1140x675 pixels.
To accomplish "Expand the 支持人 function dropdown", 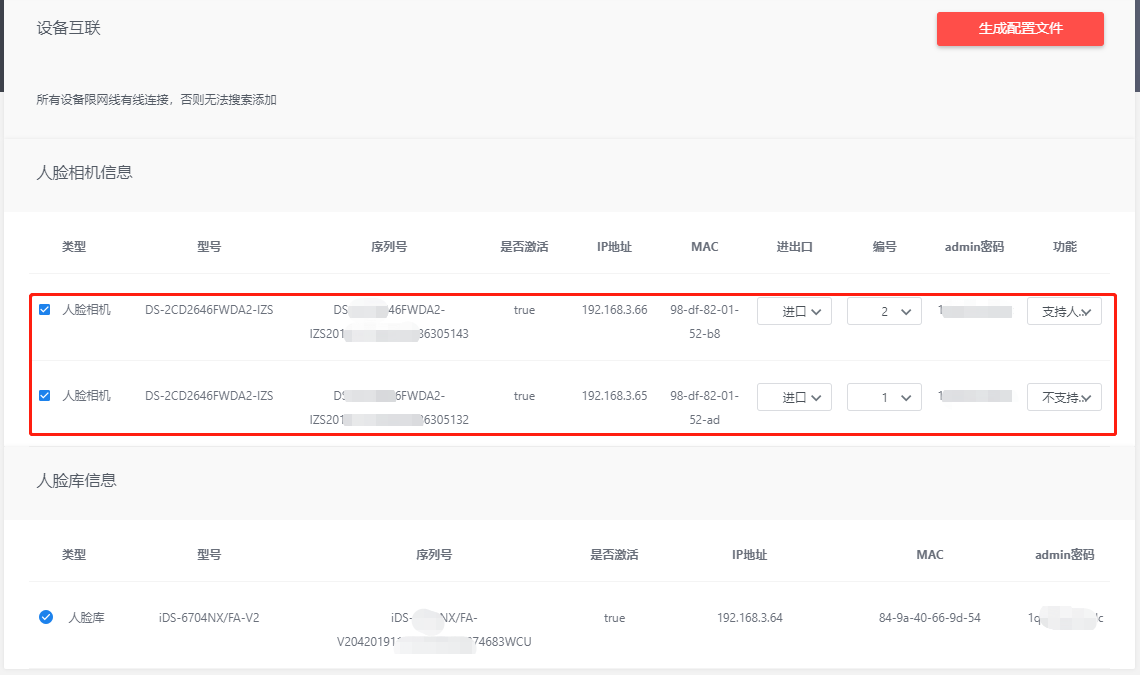I will click(1064, 311).
